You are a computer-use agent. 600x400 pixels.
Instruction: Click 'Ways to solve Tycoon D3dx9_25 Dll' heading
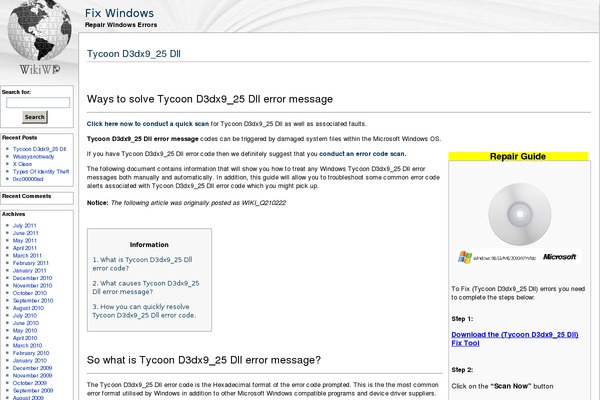tap(210, 99)
